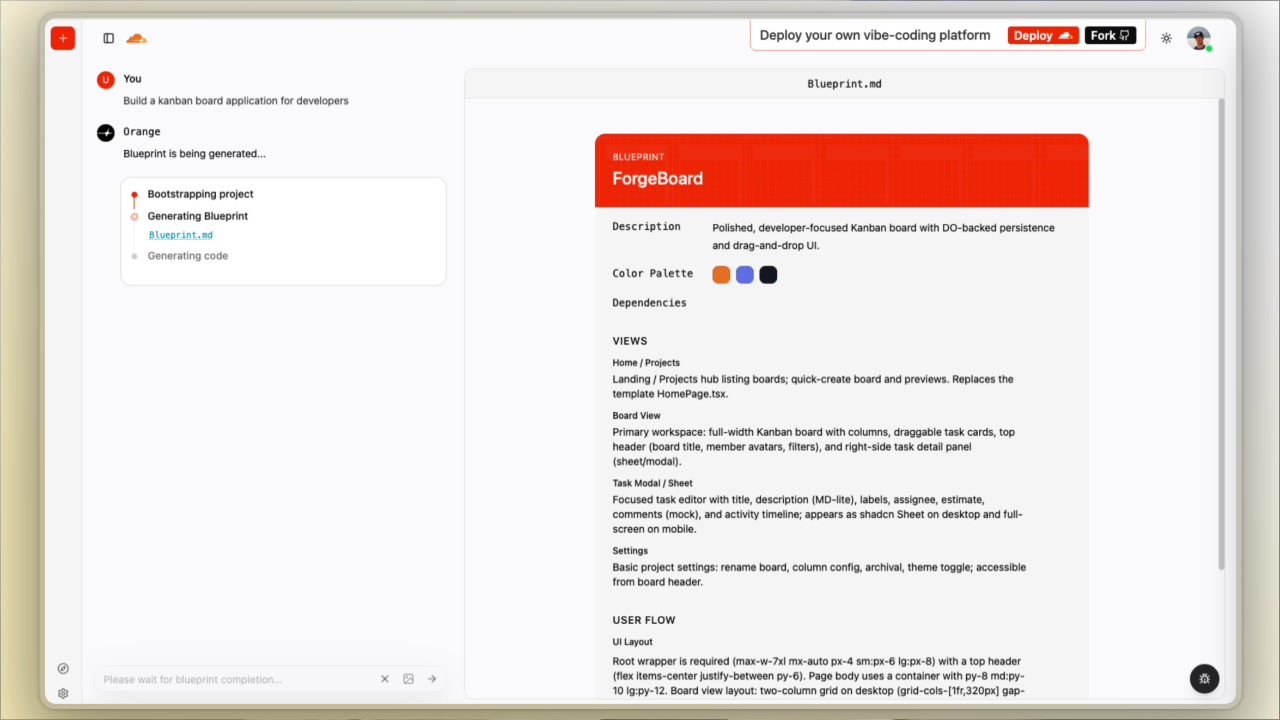The width and height of the screenshot is (1280, 720).
Task: Start a new chat with the orange plus icon
Action: [x=62, y=37]
